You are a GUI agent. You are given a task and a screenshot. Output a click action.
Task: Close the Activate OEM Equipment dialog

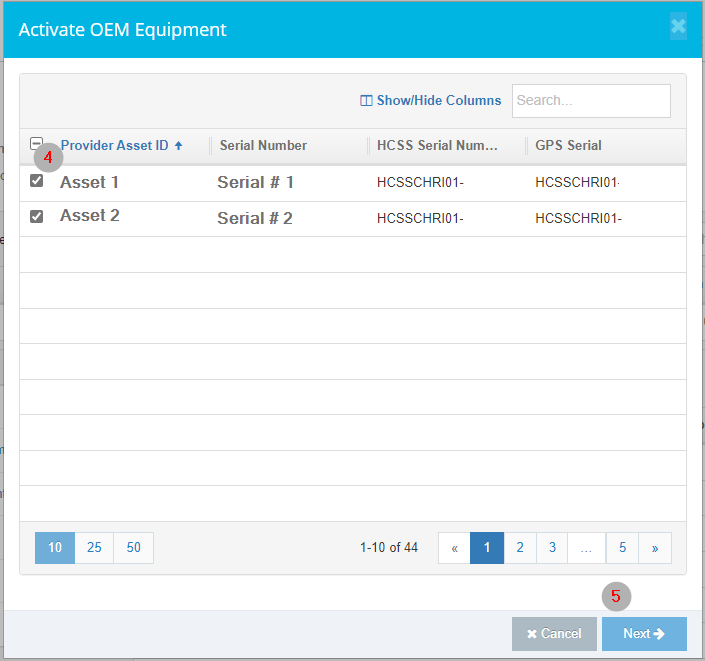pos(678,27)
